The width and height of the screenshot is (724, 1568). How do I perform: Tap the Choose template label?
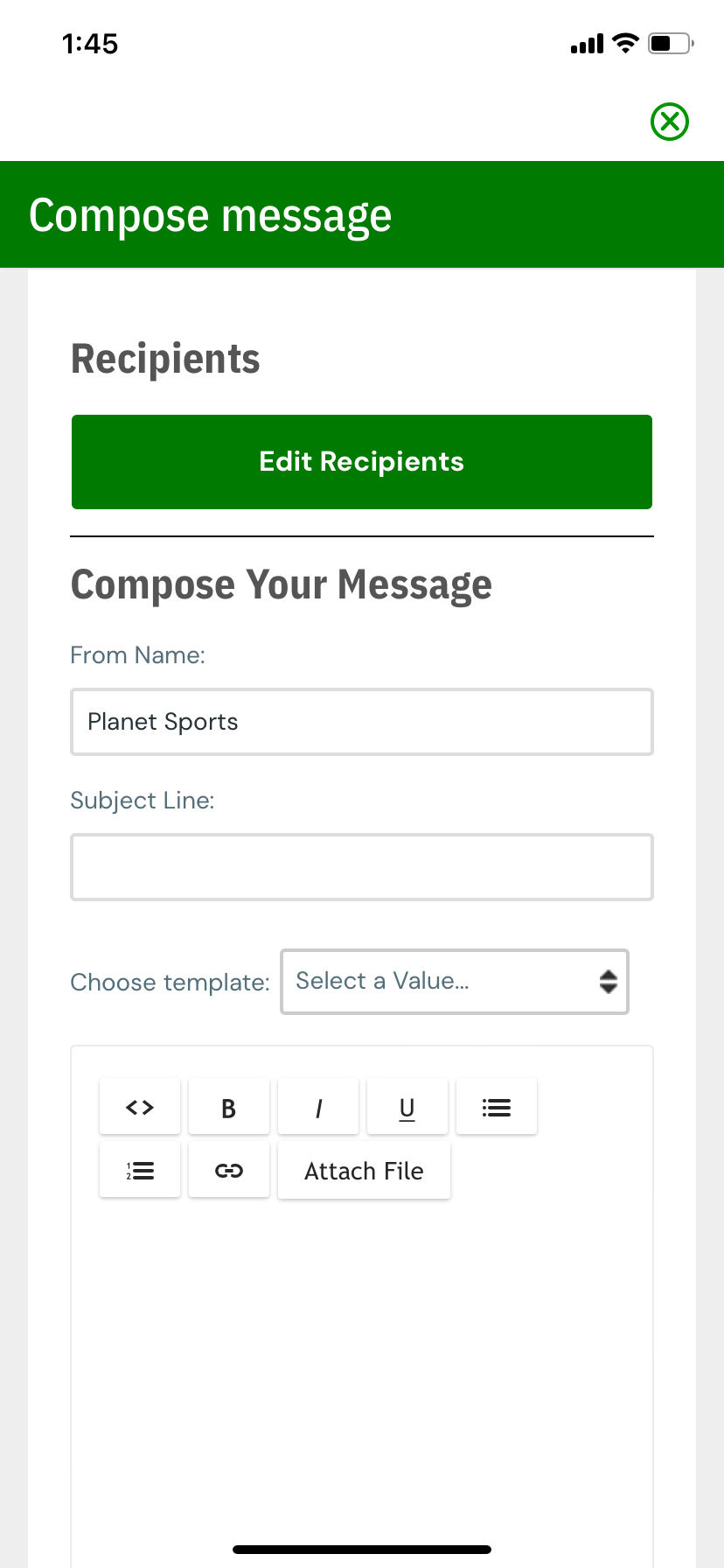click(x=170, y=983)
